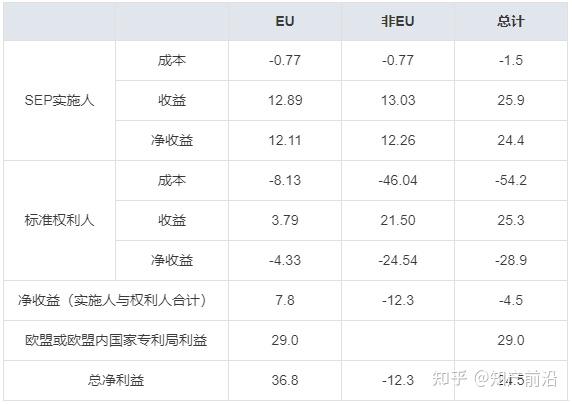The image size is (572, 404).
Task: Click the 36.8 EU total net cell
Action: (285, 380)
